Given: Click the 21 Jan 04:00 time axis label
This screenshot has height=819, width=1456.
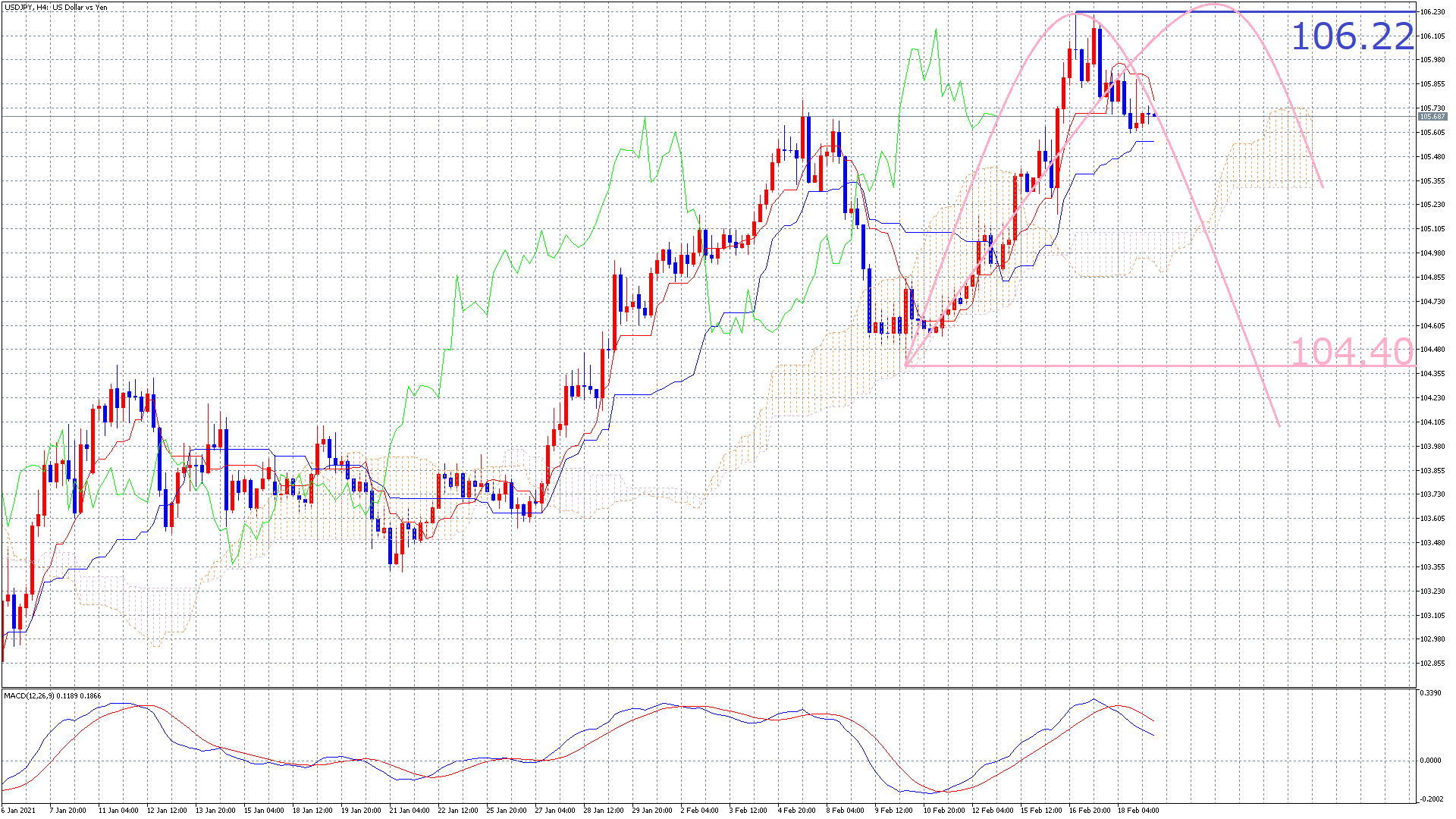Looking at the screenshot, I should (x=409, y=810).
